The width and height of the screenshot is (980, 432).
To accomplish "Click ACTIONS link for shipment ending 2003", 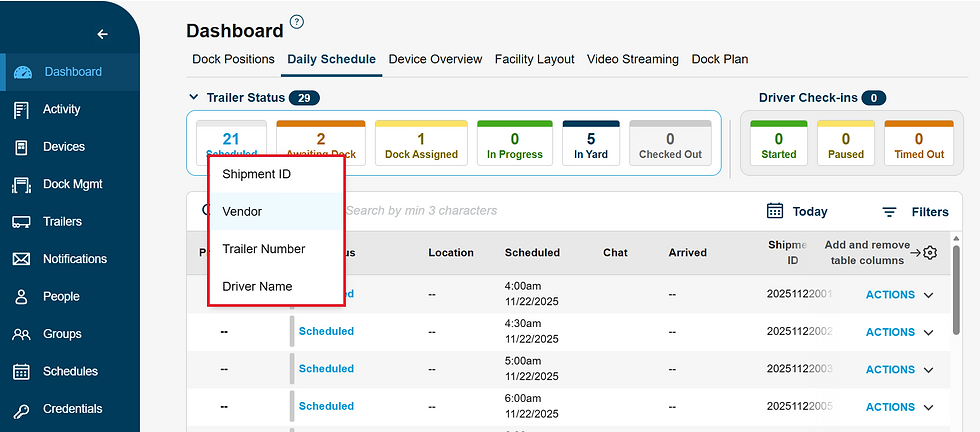I will tap(890, 369).
